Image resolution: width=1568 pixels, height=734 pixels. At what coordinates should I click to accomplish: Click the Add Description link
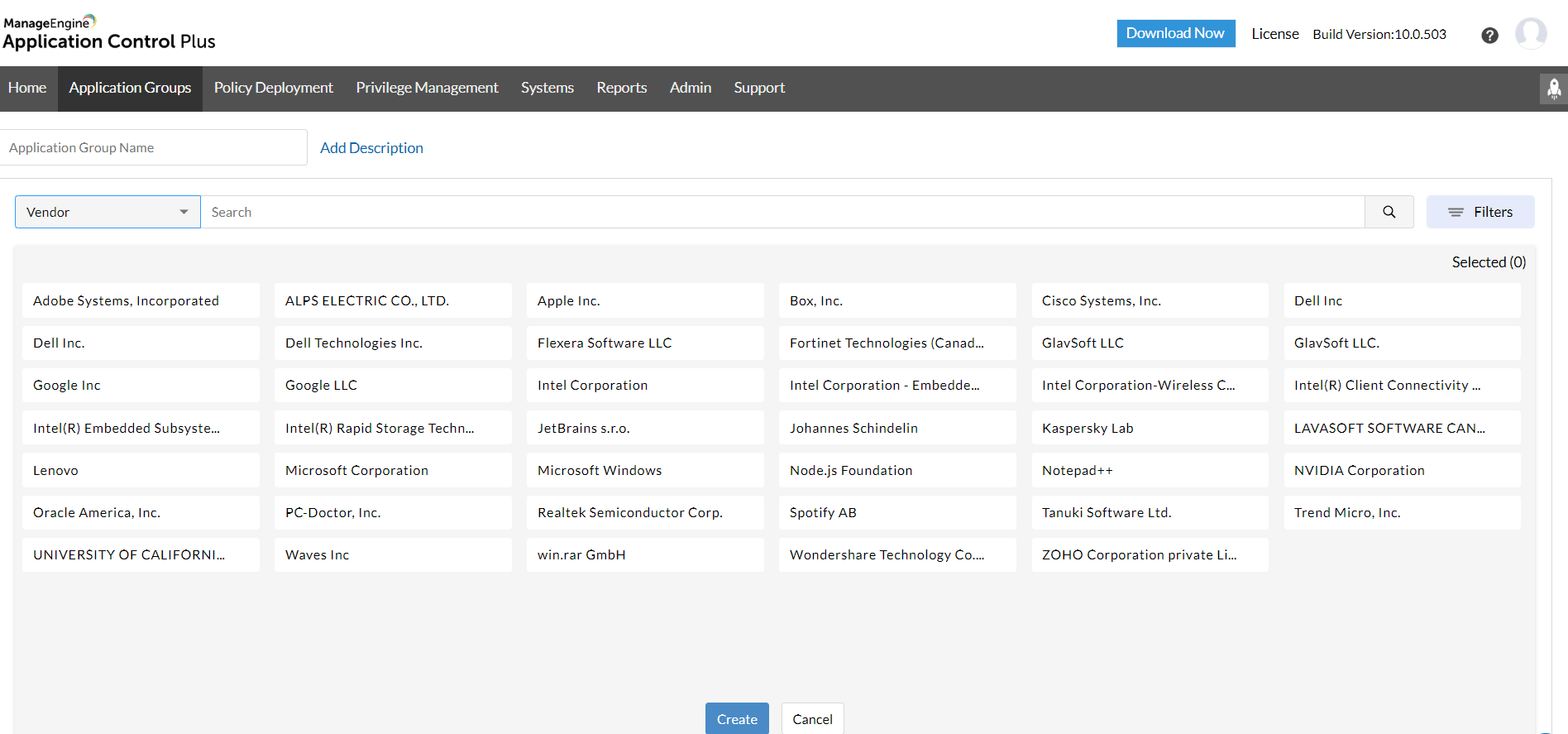371,148
